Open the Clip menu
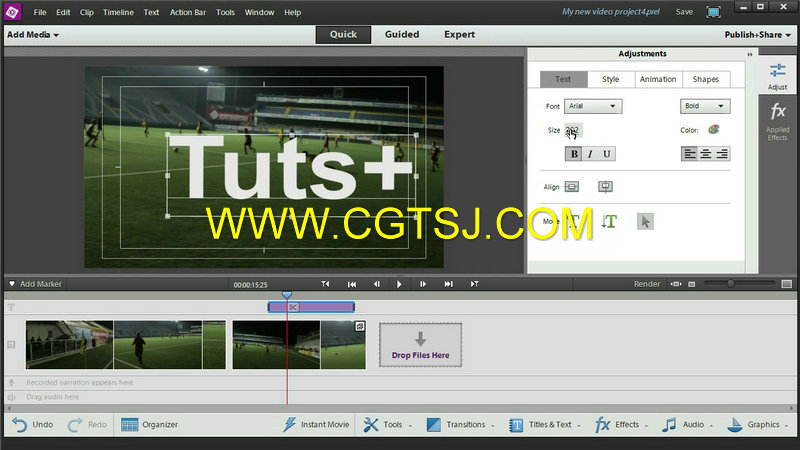The height and width of the screenshot is (450, 800). click(x=87, y=12)
